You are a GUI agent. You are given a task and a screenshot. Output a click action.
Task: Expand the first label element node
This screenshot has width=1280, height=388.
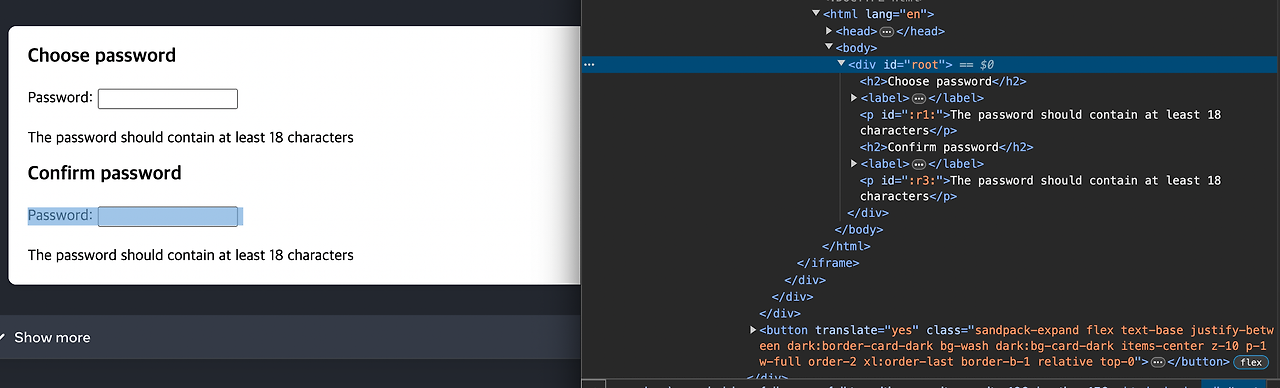(854, 98)
